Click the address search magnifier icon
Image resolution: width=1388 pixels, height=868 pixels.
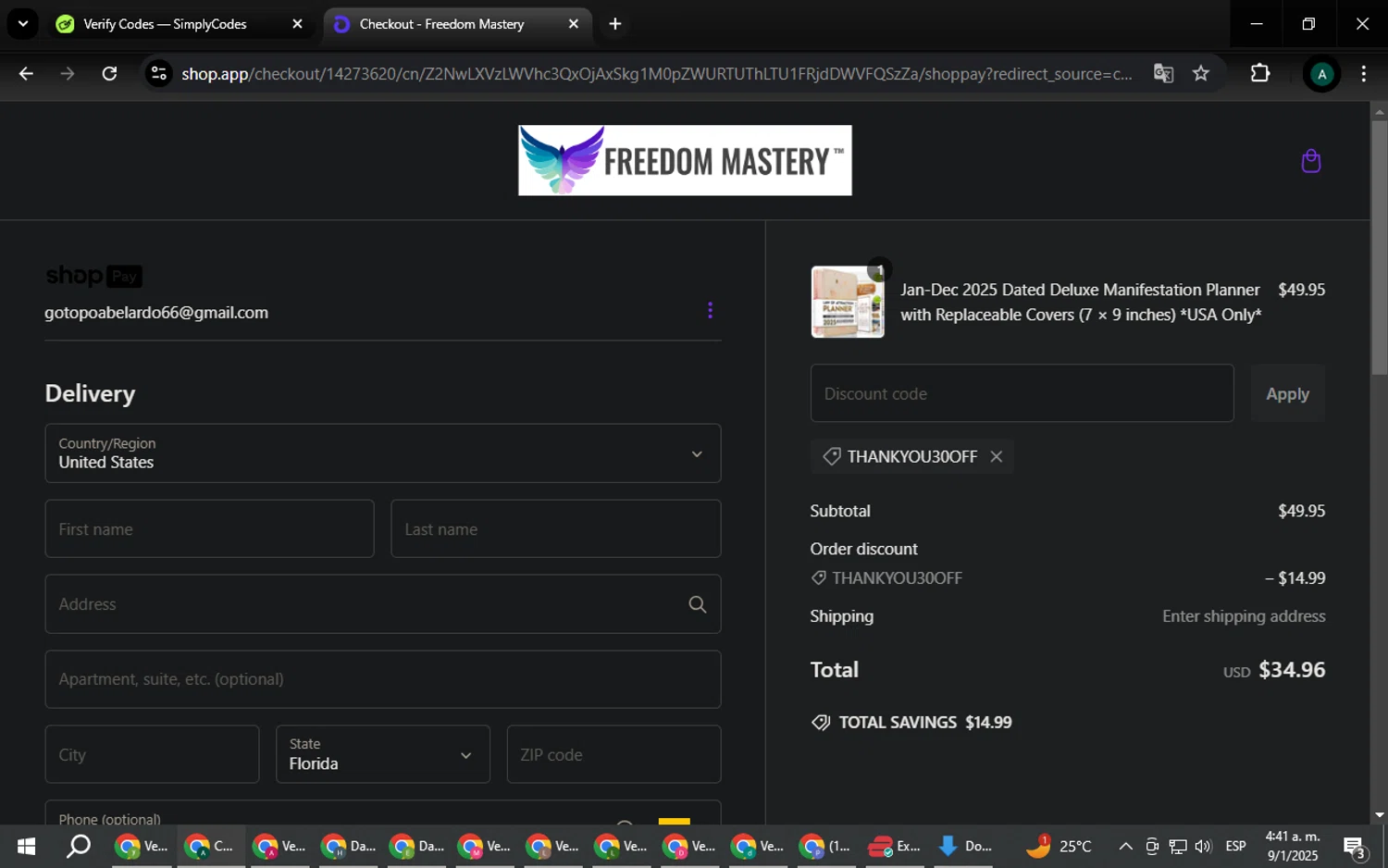pos(697,604)
